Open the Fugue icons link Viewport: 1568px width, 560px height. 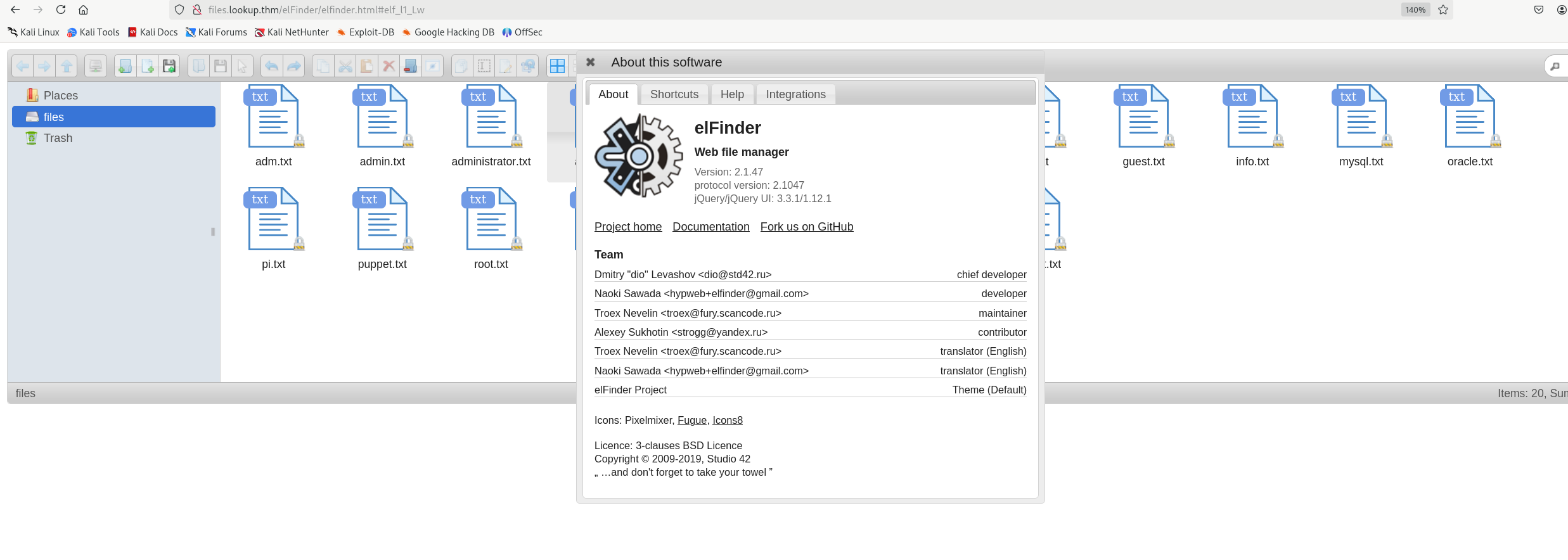(692, 420)
